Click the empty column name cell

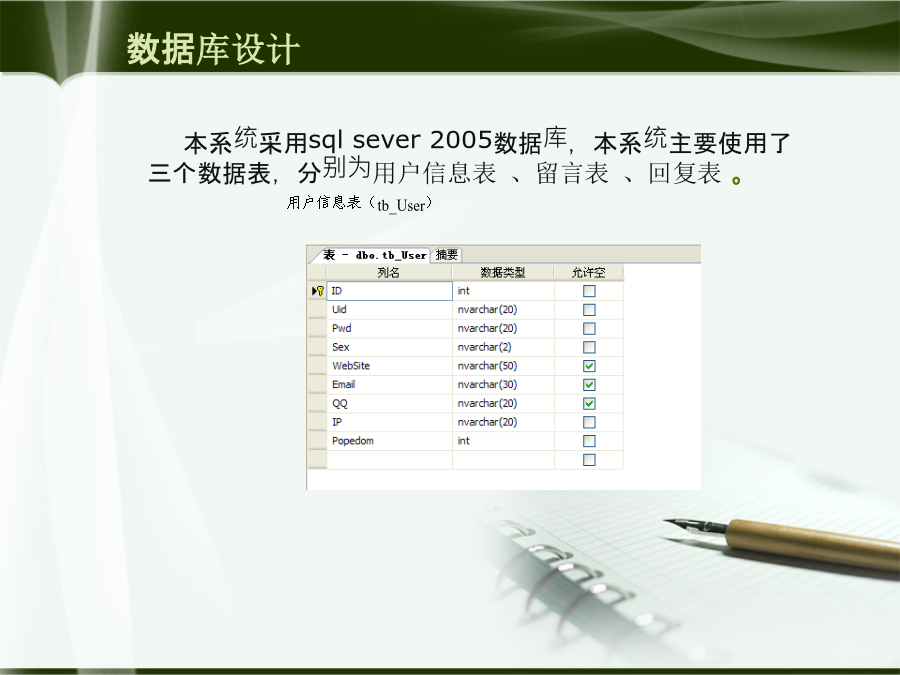click(x=389, y=460)
